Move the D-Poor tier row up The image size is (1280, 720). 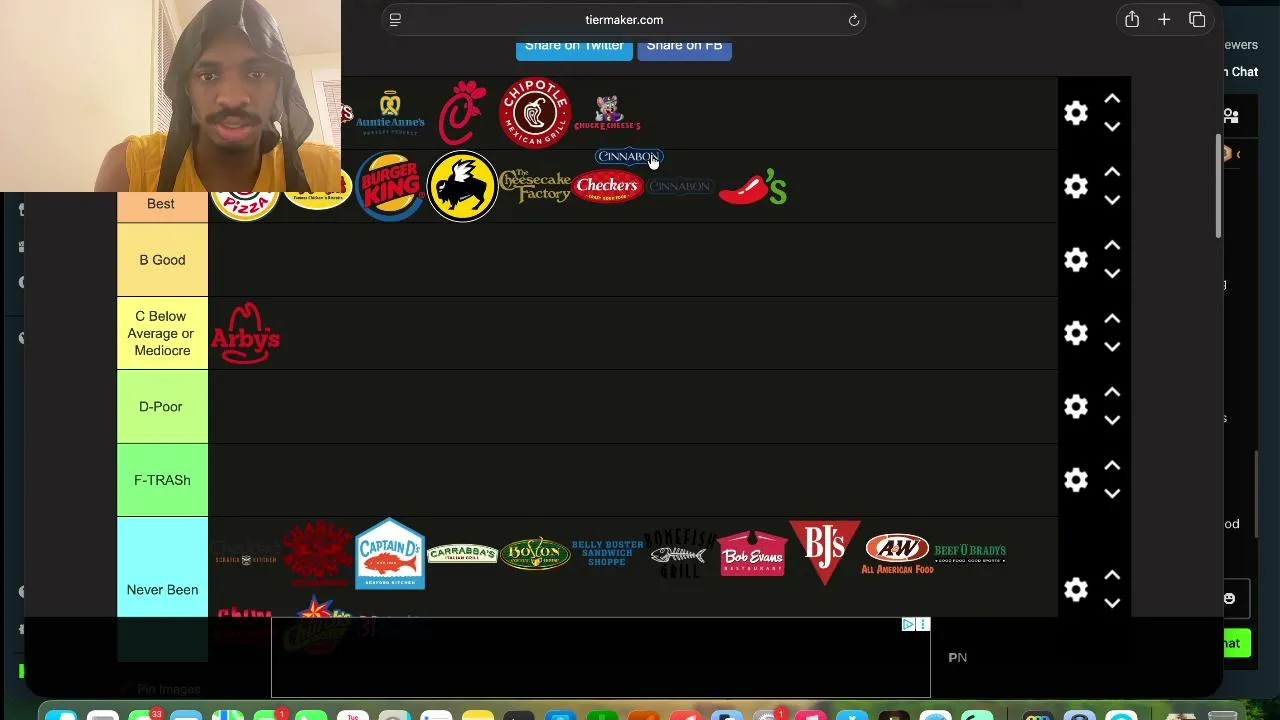tap(1112, 392)
